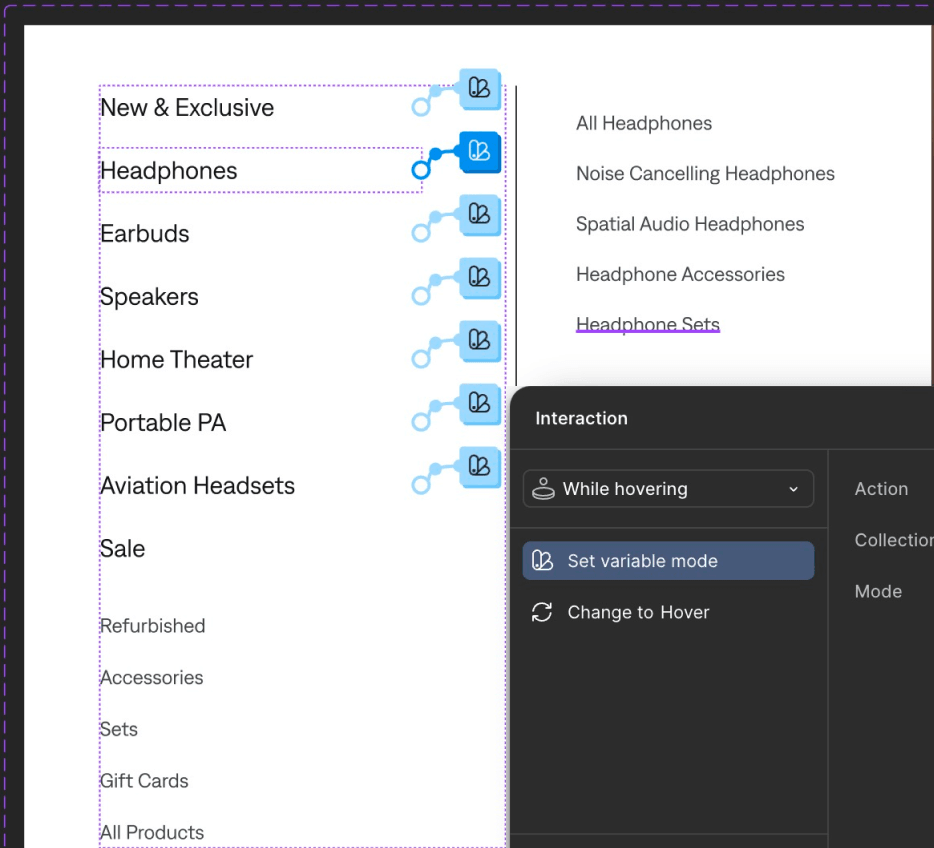Viewport: 934px width, 848px height.
Task: Click the variable mode icon beside New & Exclusive
Action: pyautogui.click(x=480, y=88)
